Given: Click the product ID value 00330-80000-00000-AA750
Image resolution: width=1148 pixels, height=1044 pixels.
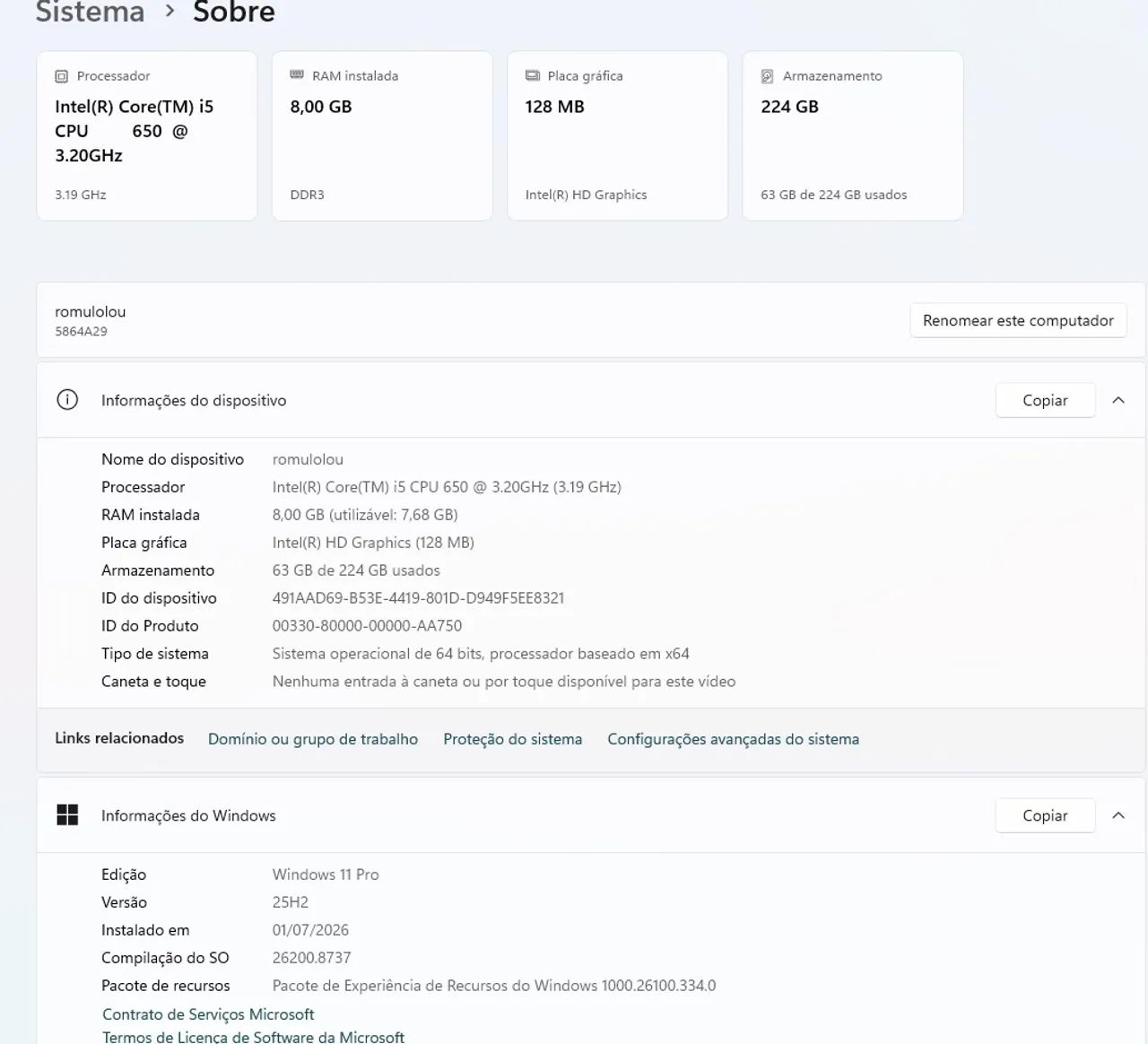Looking at the screenshot, I should tap(367, 626).
